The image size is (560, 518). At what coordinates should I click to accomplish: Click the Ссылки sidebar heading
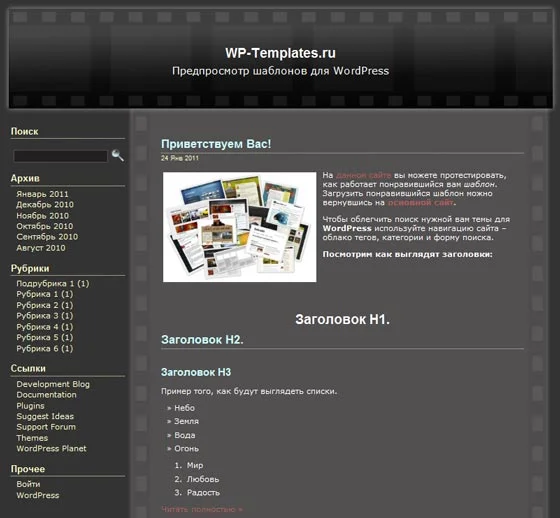coord(28,369)
